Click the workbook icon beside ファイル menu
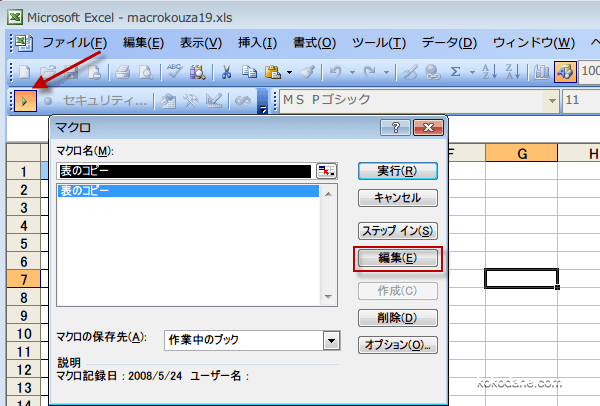 pos(24,42)
